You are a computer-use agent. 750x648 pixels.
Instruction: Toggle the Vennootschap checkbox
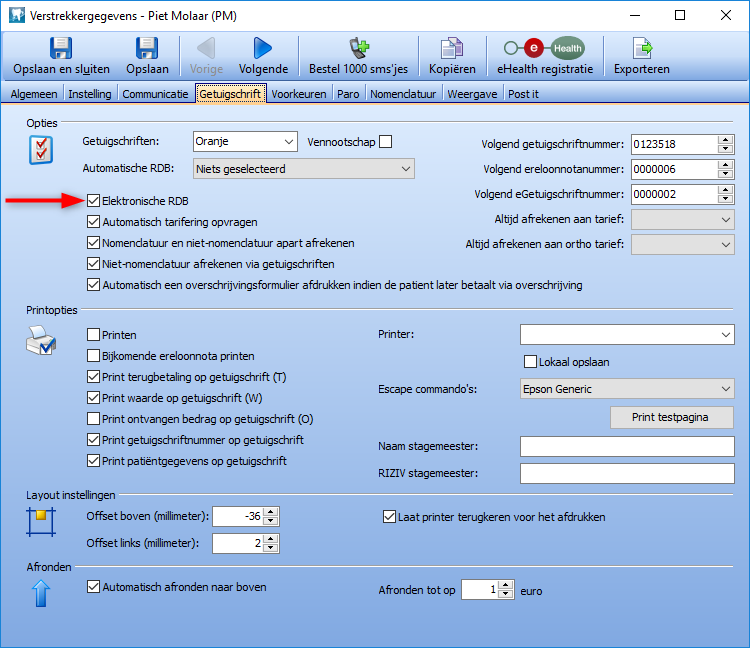point(386,142)
